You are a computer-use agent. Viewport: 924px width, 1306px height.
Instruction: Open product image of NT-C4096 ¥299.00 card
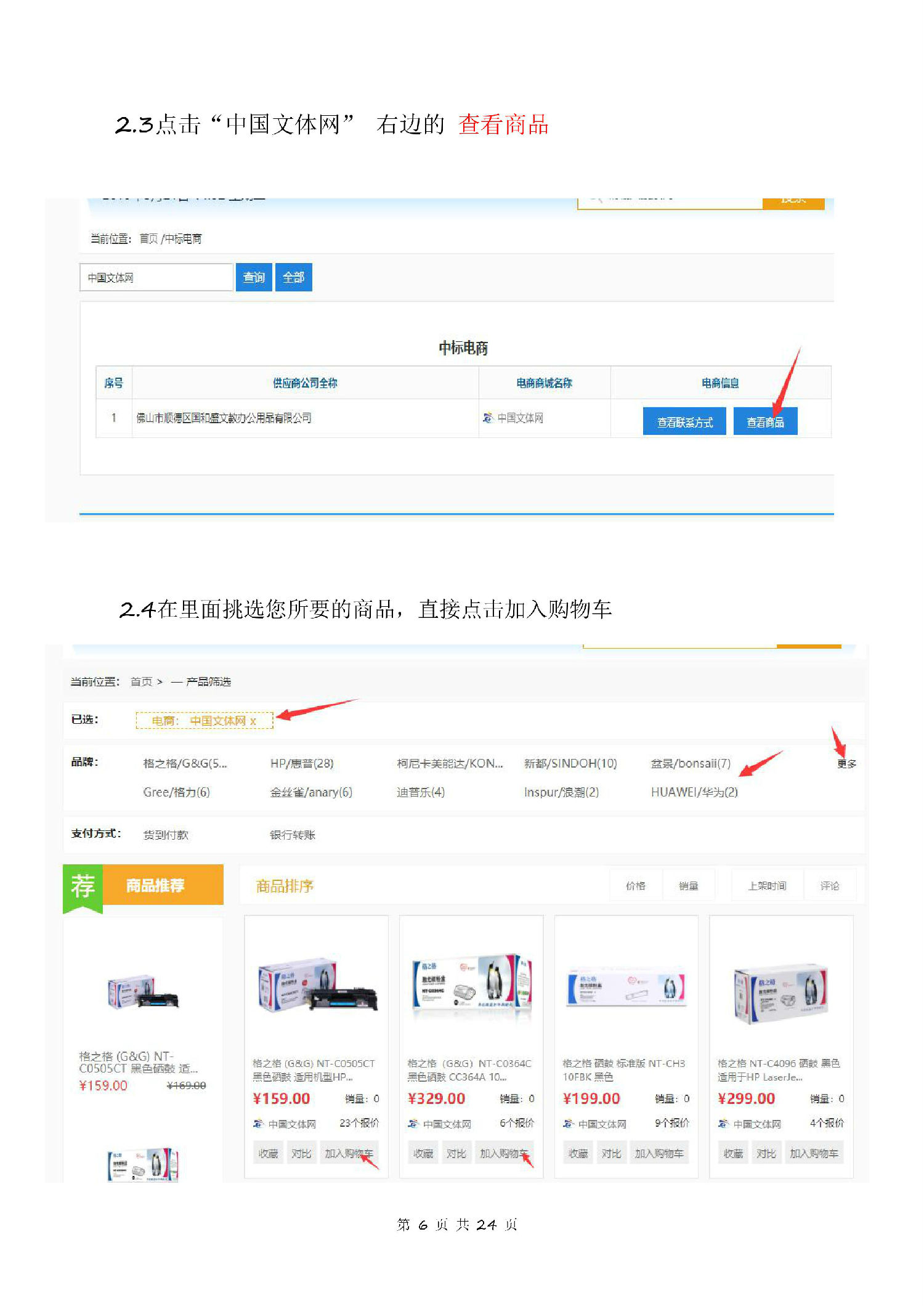coord(780,993)
